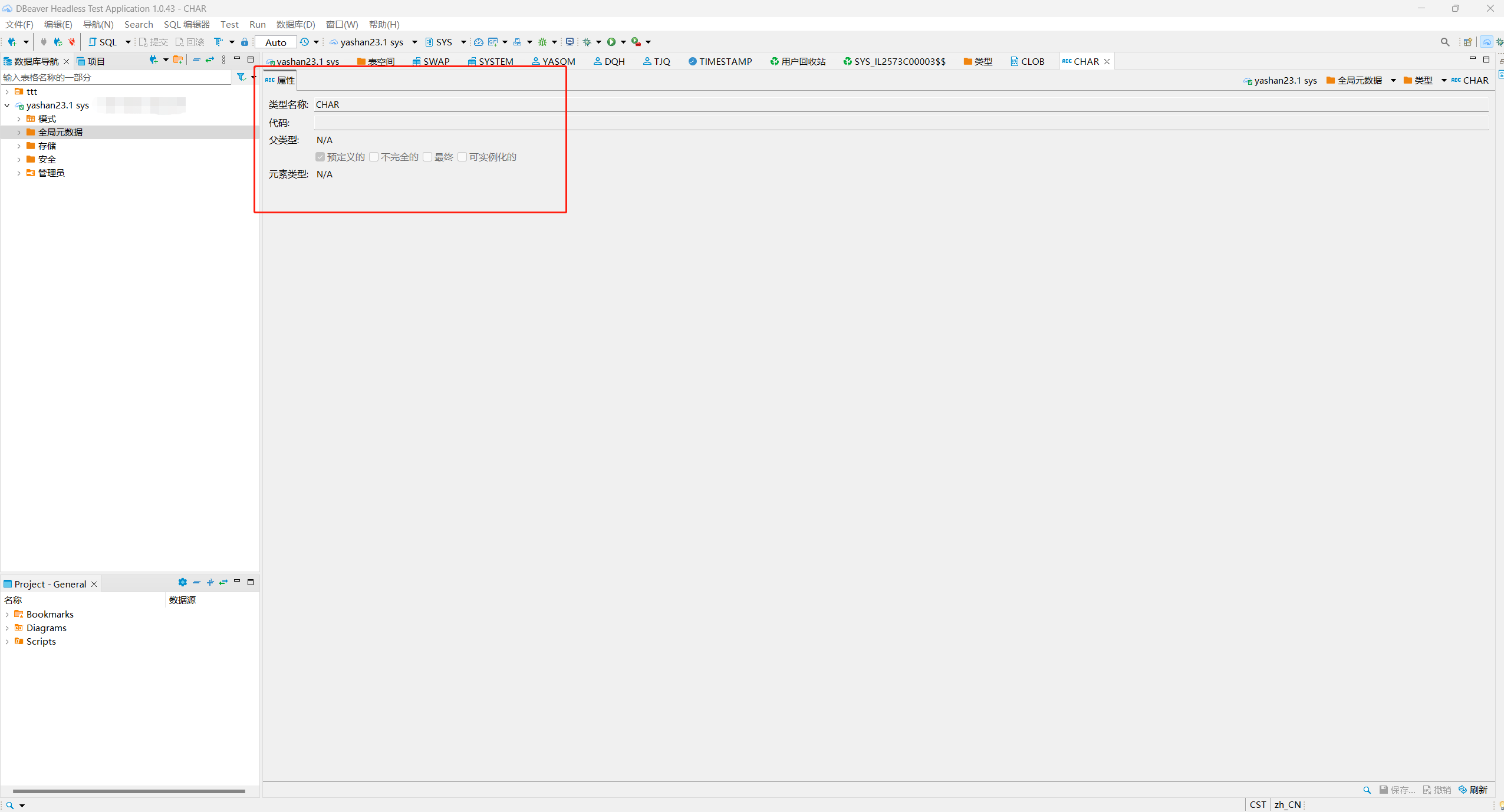The image size is (1504, 812).
Task: Toggle link-with-editor arrows in navigator
Action: click(210, 60)
